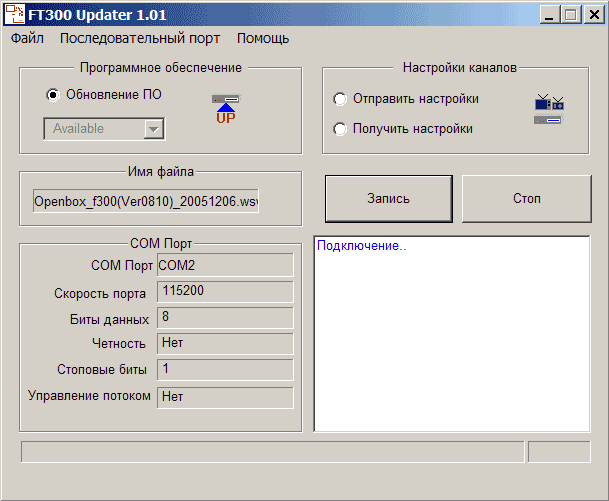
Task: Click the Биты данных value 8
Action: pos(225,317)
